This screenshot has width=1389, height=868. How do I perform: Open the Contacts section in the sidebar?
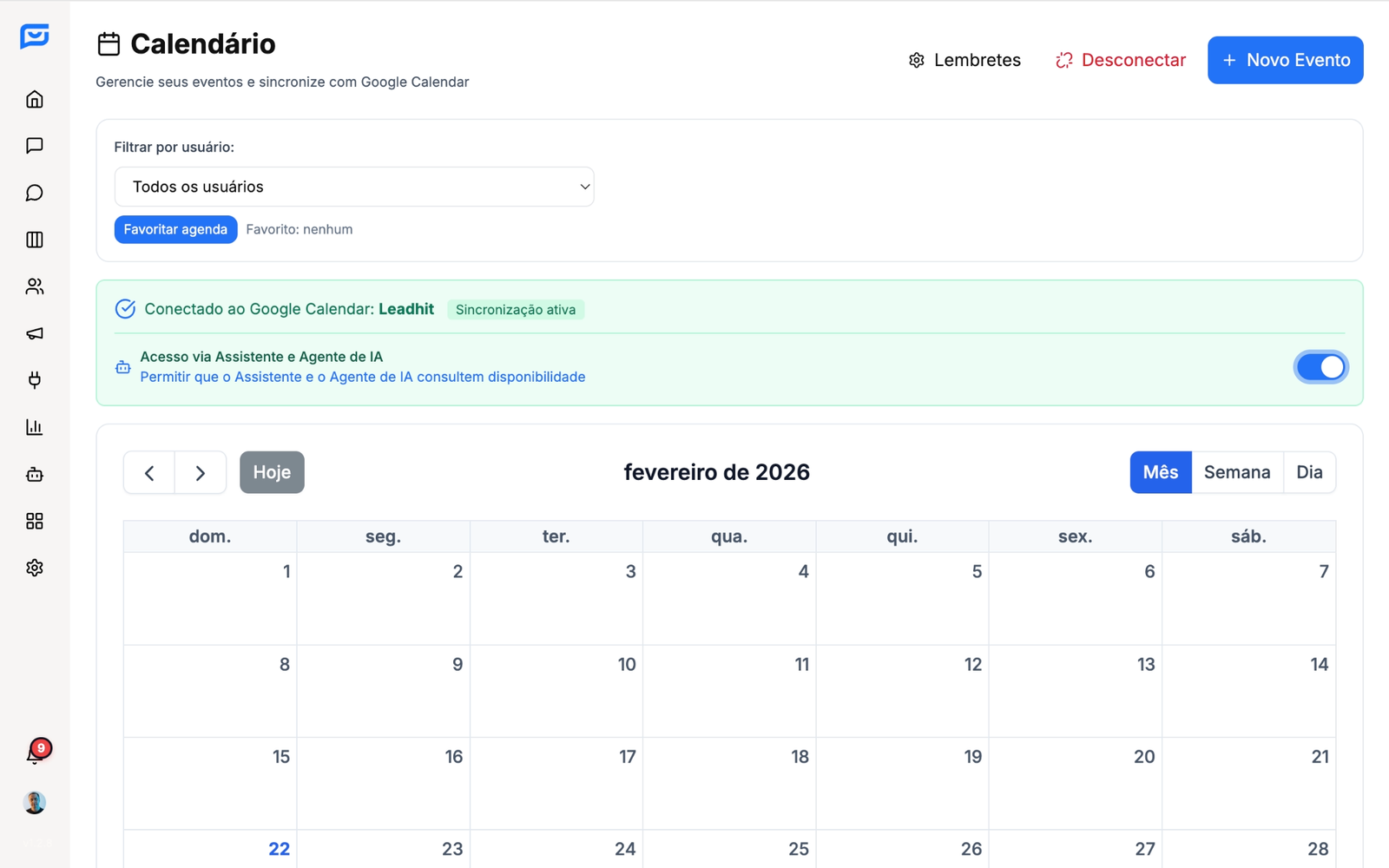click(34, 286)
